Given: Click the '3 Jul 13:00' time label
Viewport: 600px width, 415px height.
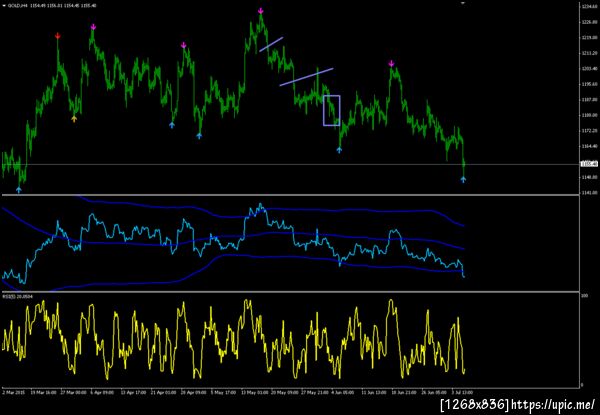Looking at the screenshot, I should click(x=462, y=392).
